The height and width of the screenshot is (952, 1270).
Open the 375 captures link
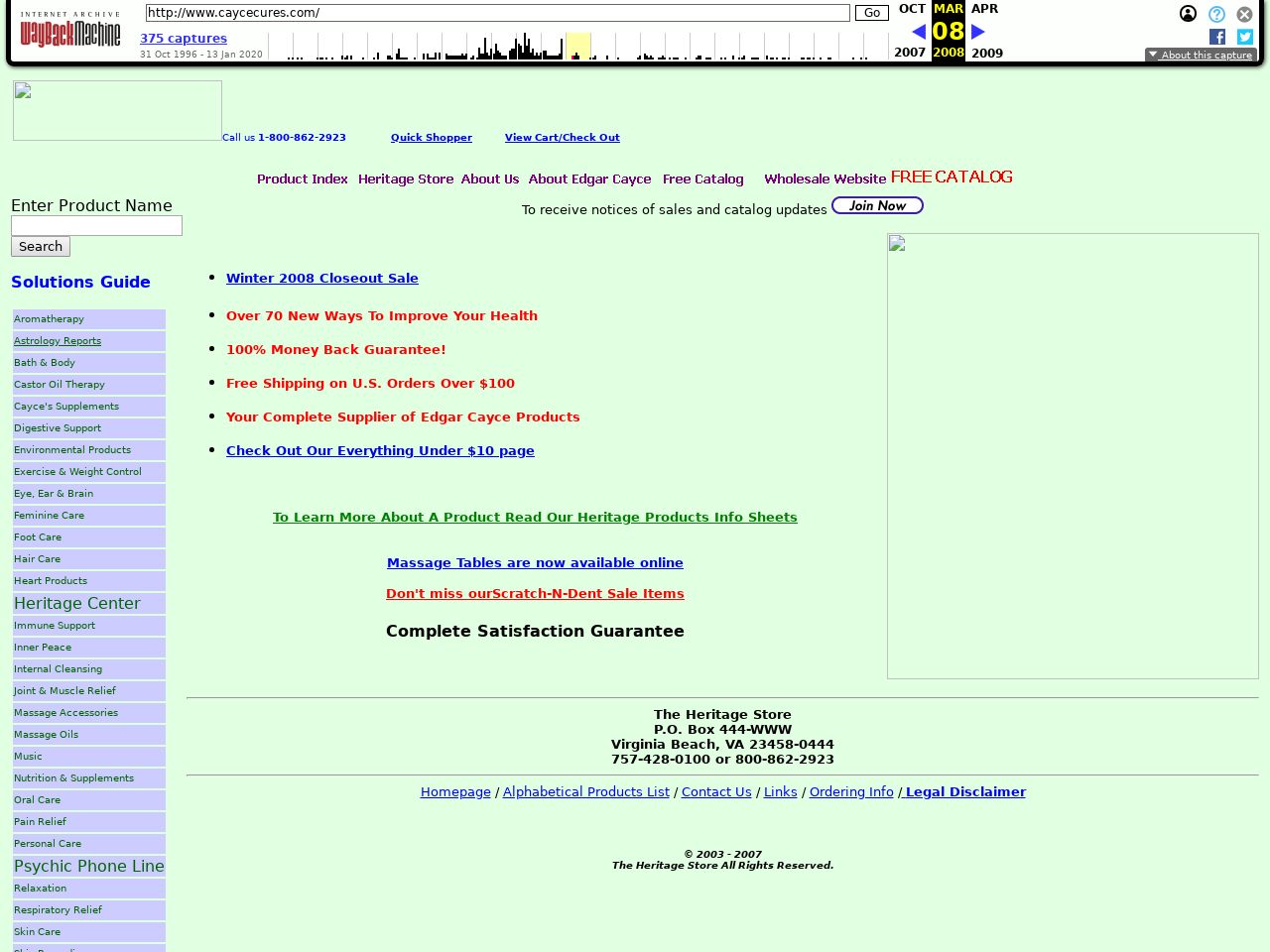pos(184,39)
